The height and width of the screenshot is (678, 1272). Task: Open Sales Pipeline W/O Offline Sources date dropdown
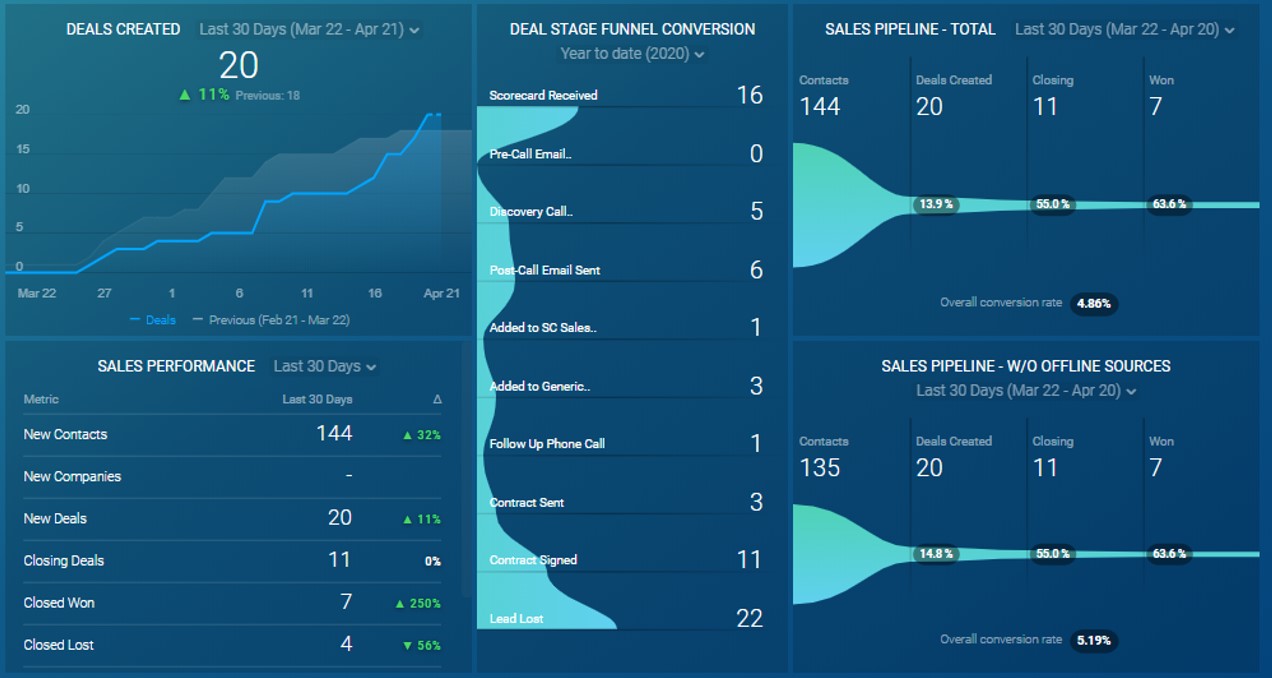tap(1026, 391)
